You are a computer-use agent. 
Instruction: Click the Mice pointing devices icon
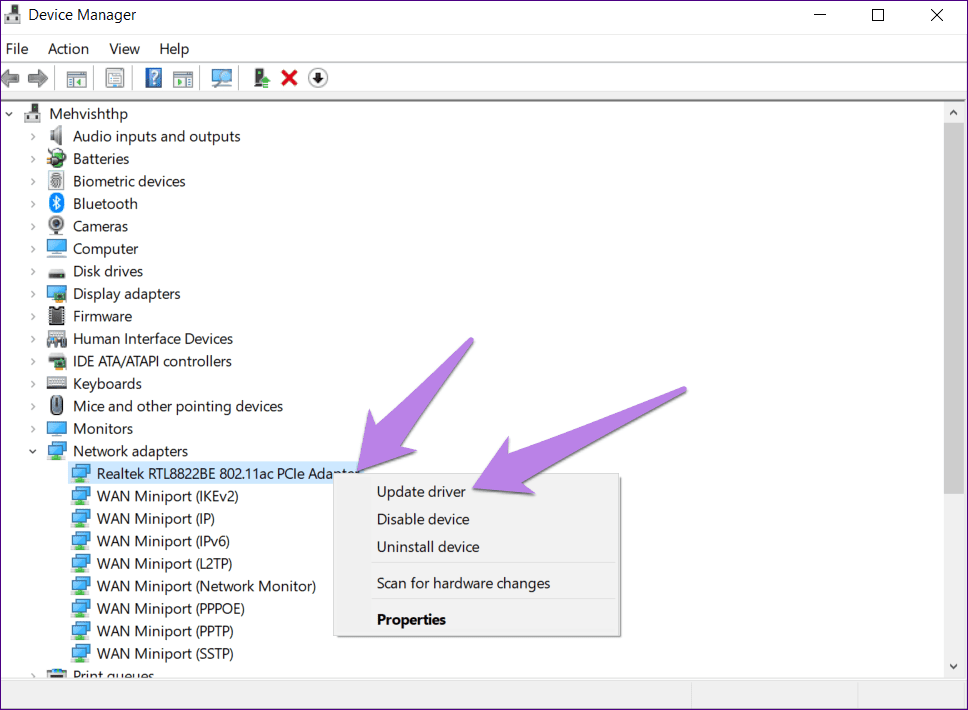(x=56, y=406)
